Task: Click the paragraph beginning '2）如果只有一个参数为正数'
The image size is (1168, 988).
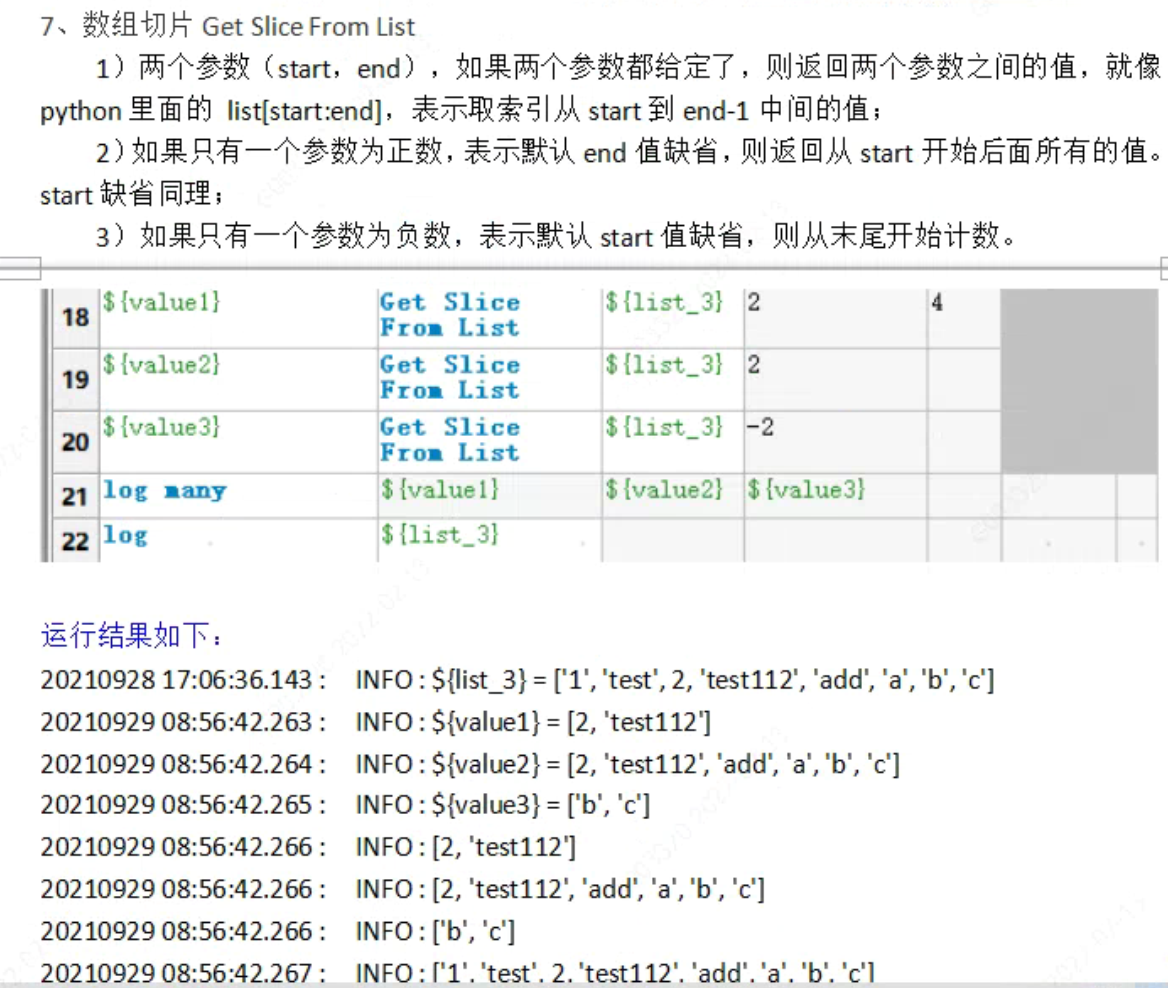Action: (600, 173)
